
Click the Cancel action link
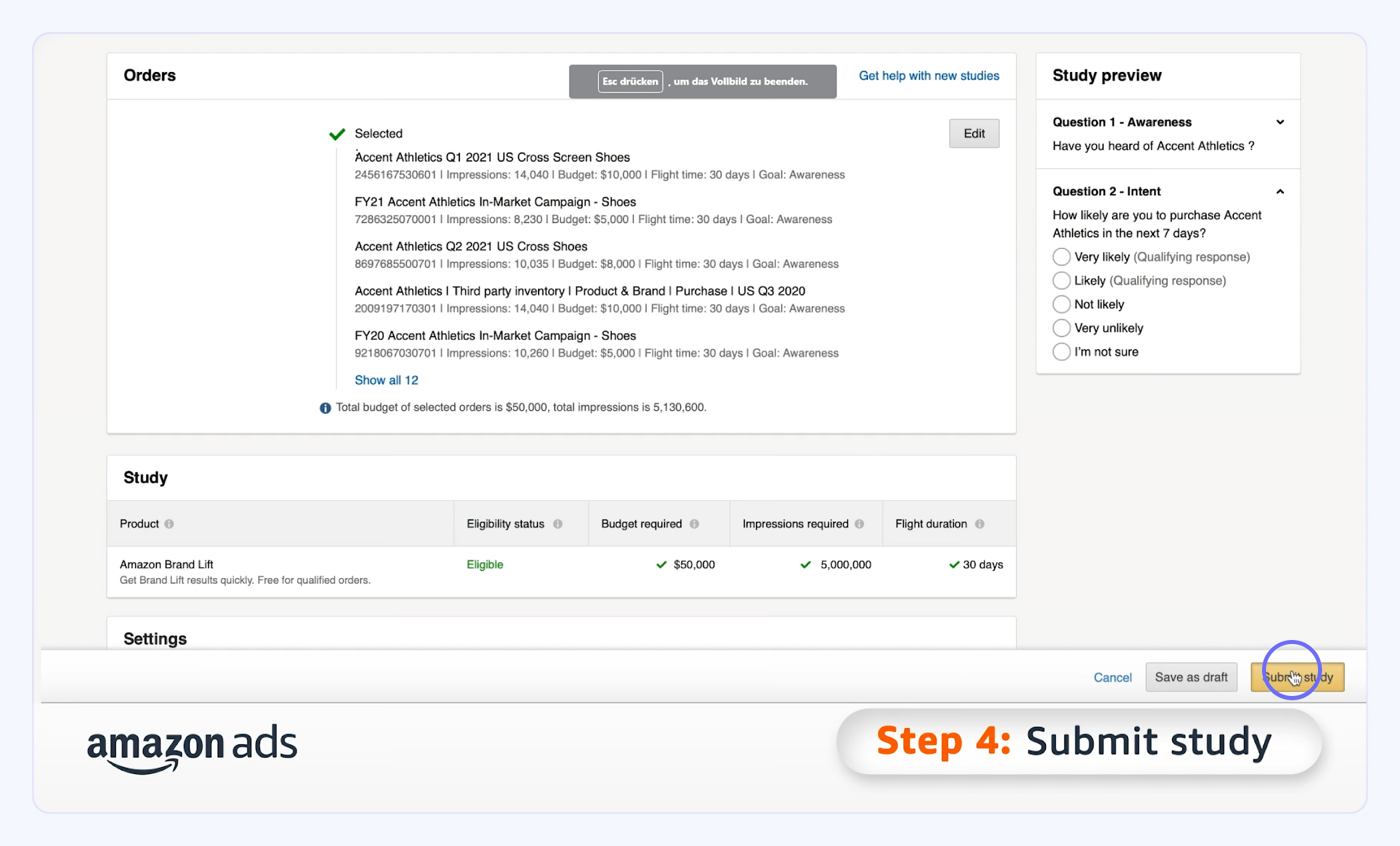(x=1113, y=677)
